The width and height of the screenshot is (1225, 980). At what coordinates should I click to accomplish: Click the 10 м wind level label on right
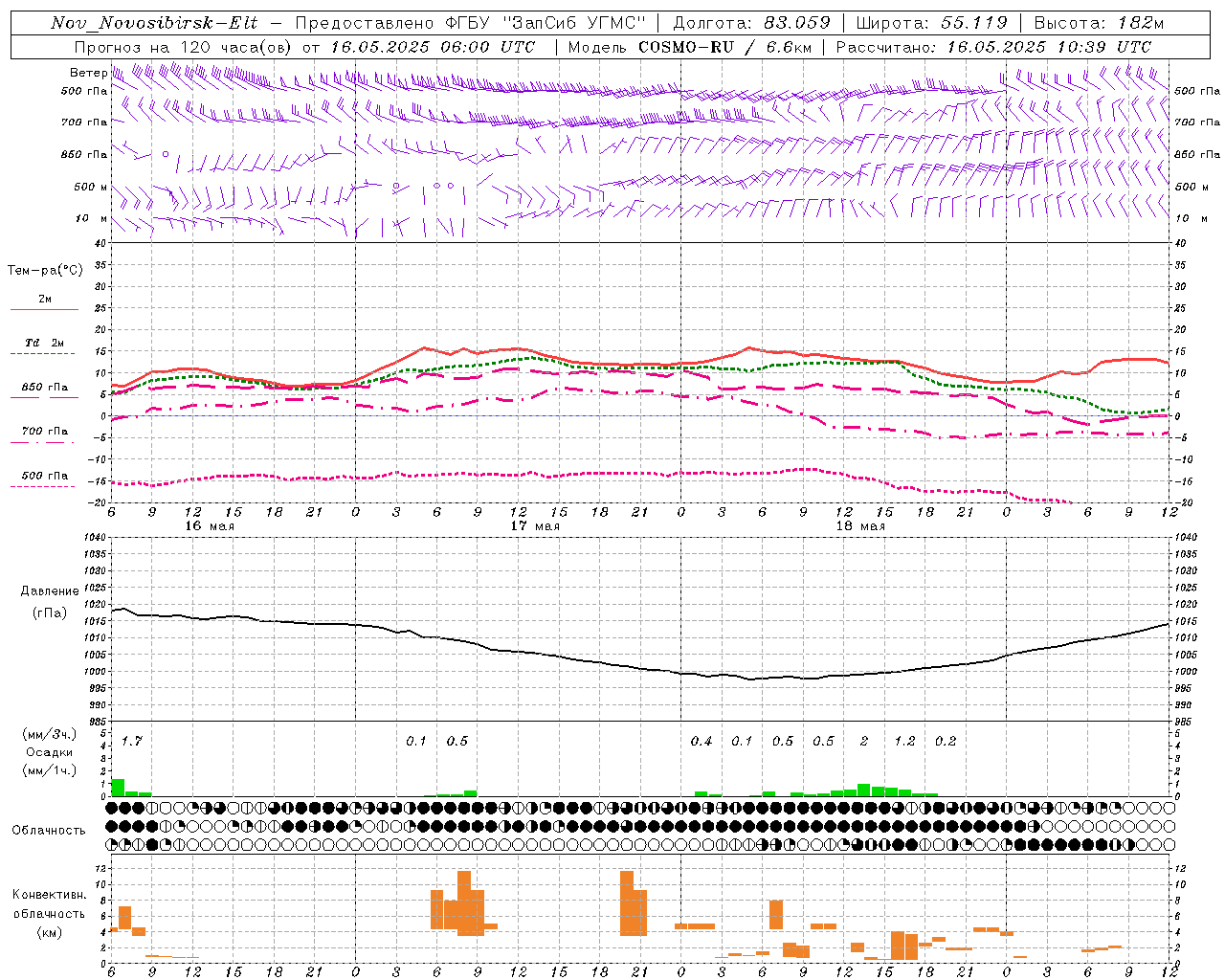click(x=1190, y=218)
